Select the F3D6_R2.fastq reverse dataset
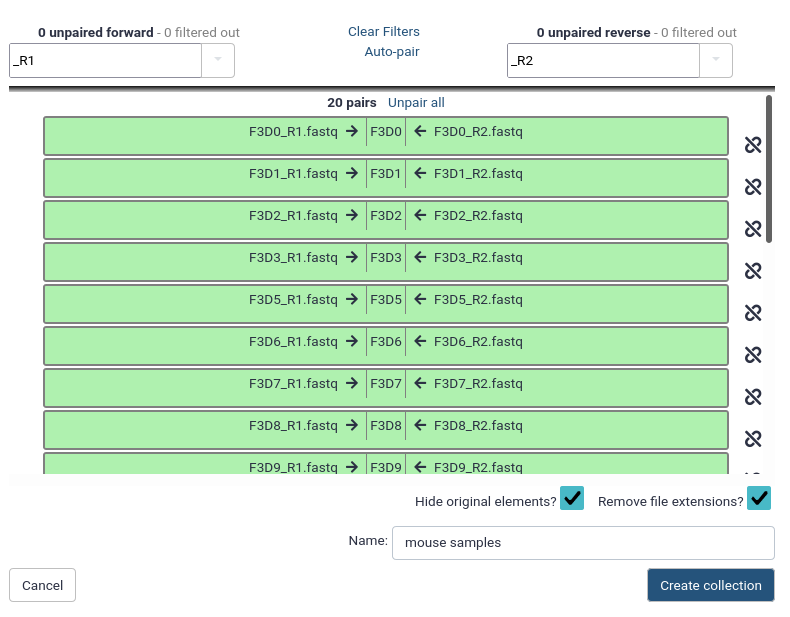The image size is (790, 617). pyautogui.click(x=478, y=341)
